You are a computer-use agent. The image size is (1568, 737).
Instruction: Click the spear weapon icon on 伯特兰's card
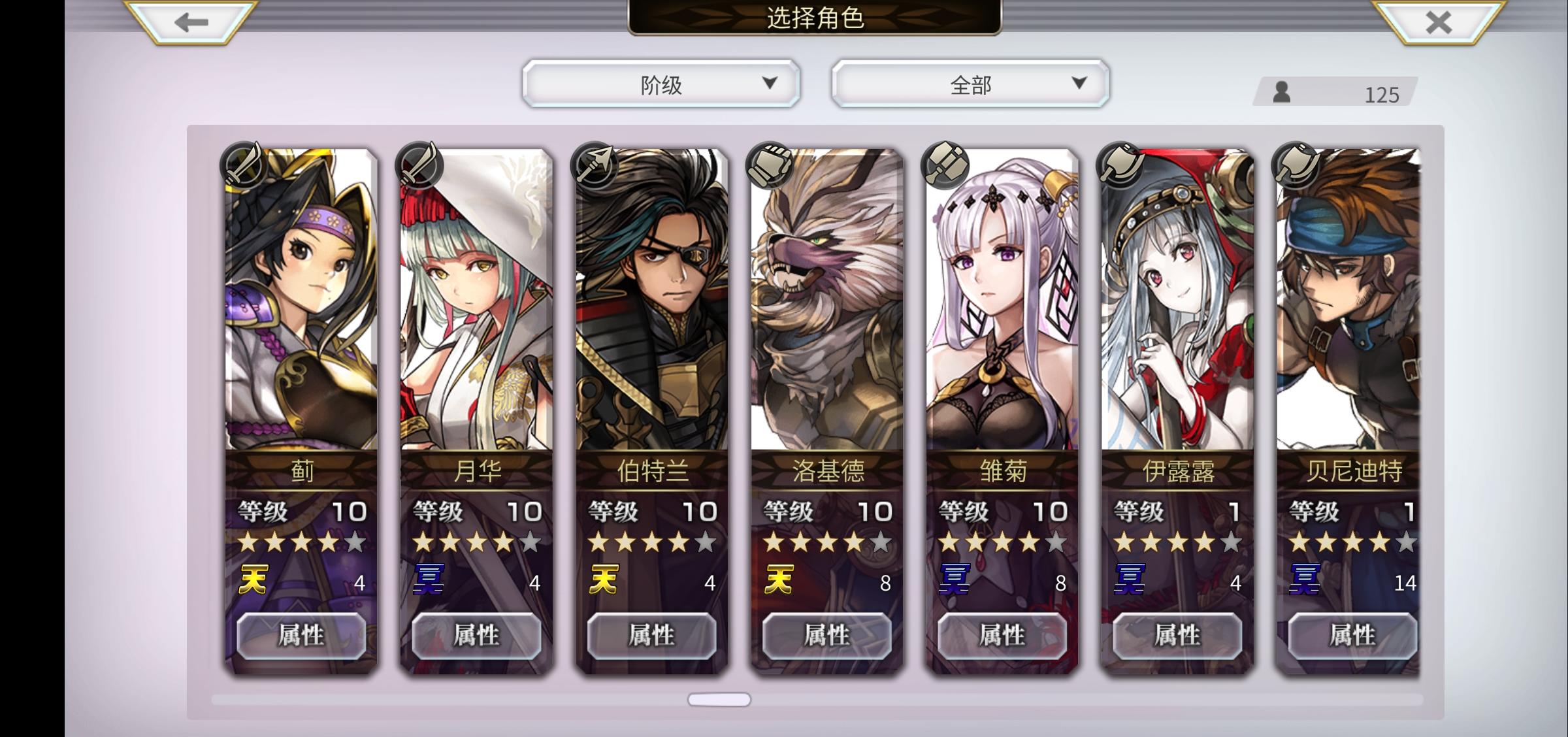pos(595,165)
